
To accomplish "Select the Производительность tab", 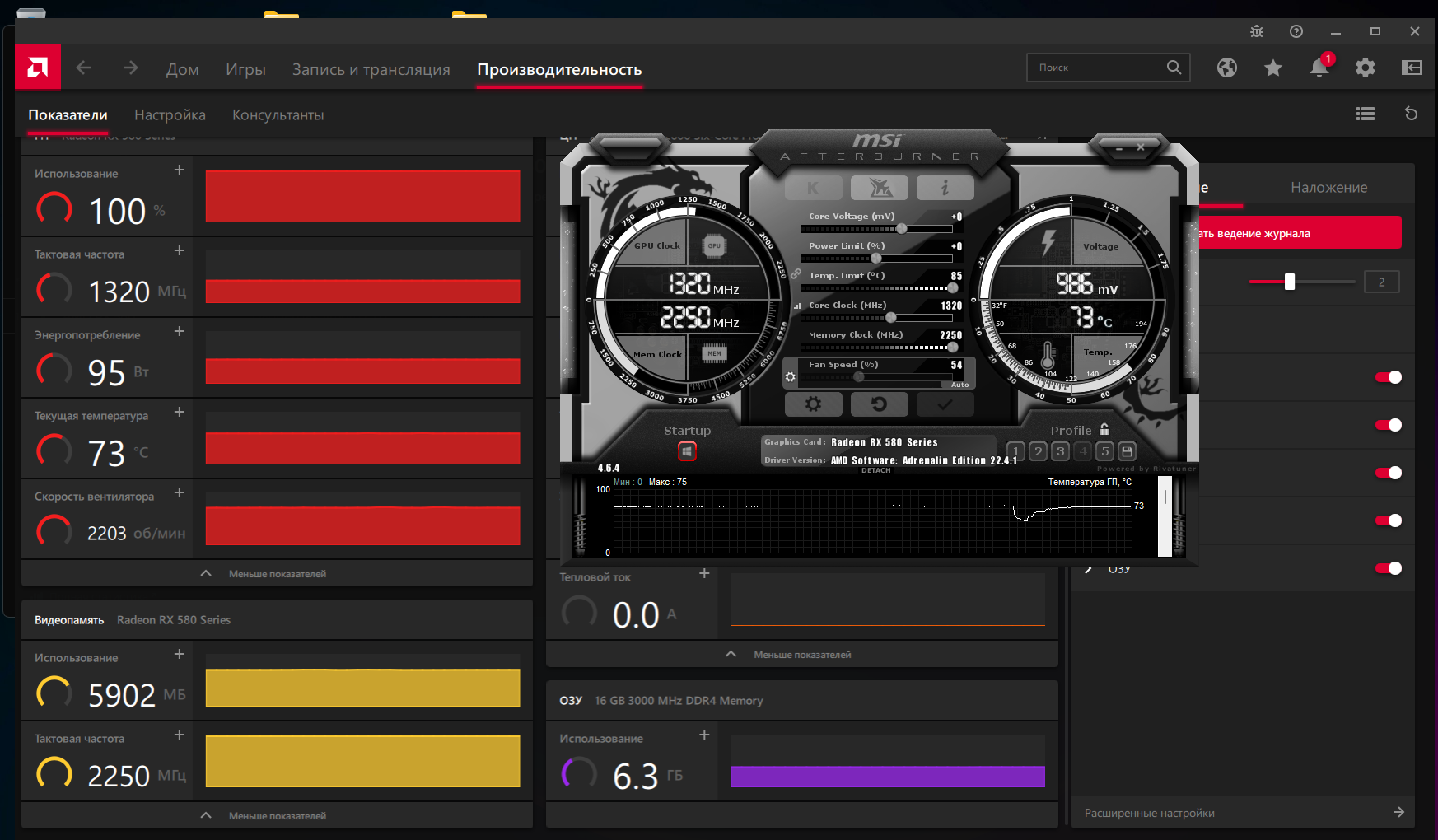I will (x=559, y=69).
